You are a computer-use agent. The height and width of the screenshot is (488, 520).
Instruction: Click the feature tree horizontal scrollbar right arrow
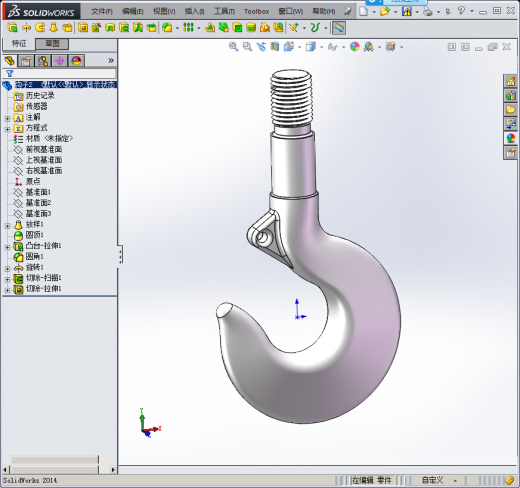click(113, 470)
